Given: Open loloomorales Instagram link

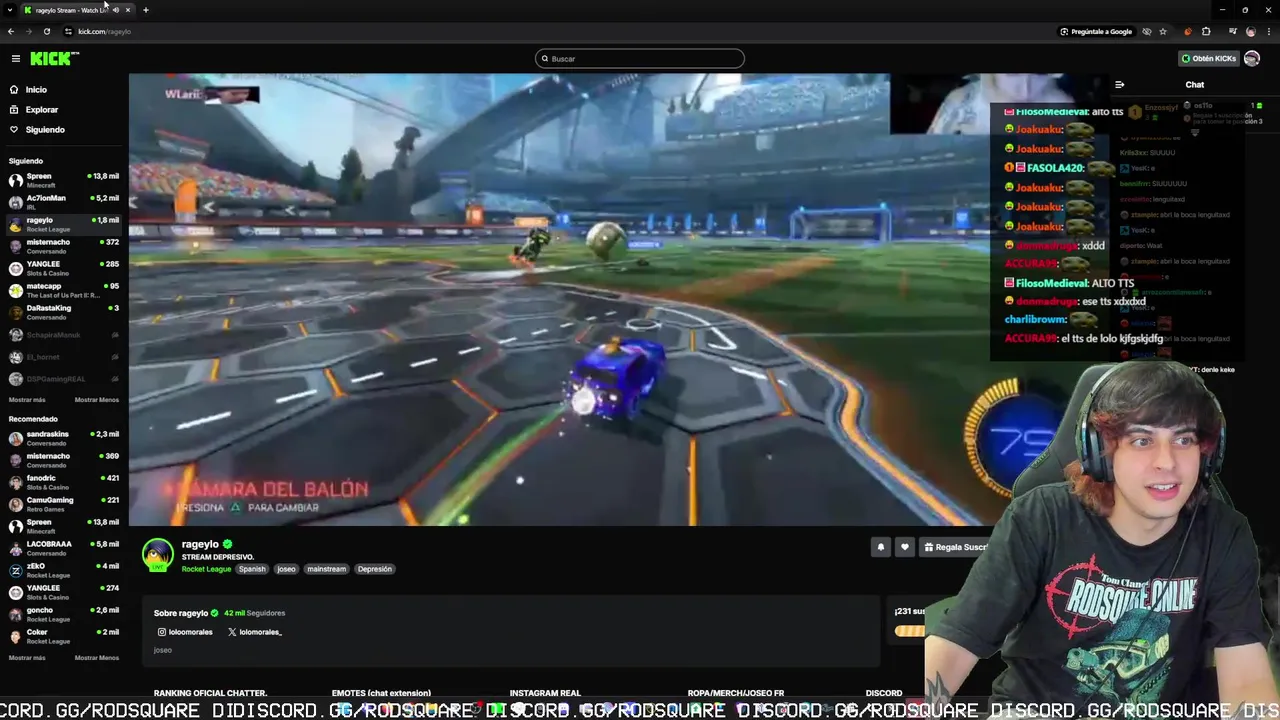Looking at the screenshot, I should tap(185, 632).
